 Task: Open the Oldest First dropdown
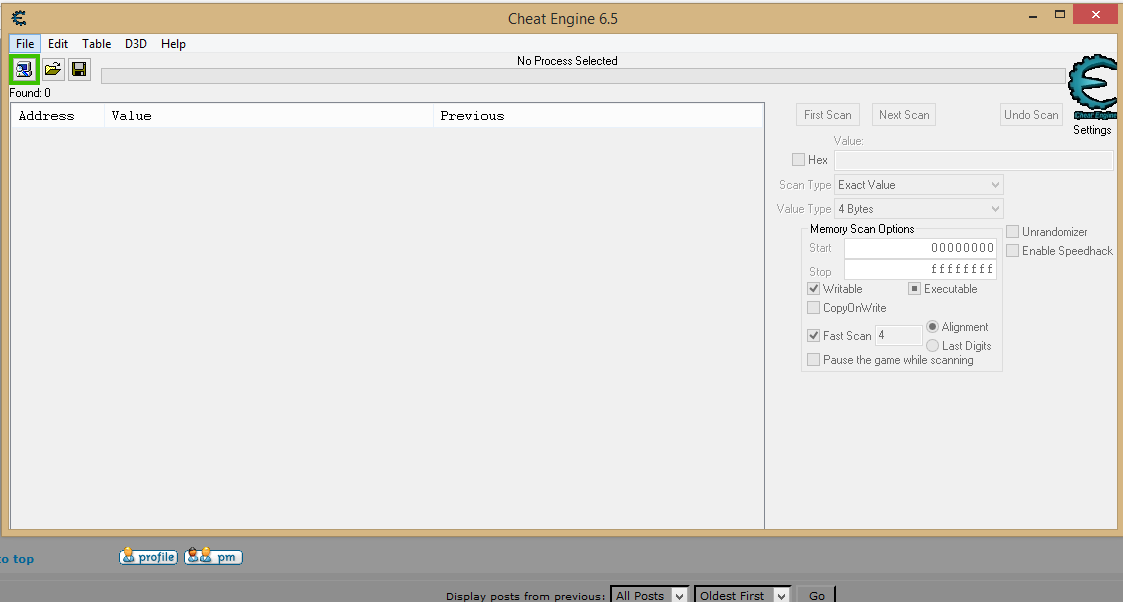pos(742,595)
